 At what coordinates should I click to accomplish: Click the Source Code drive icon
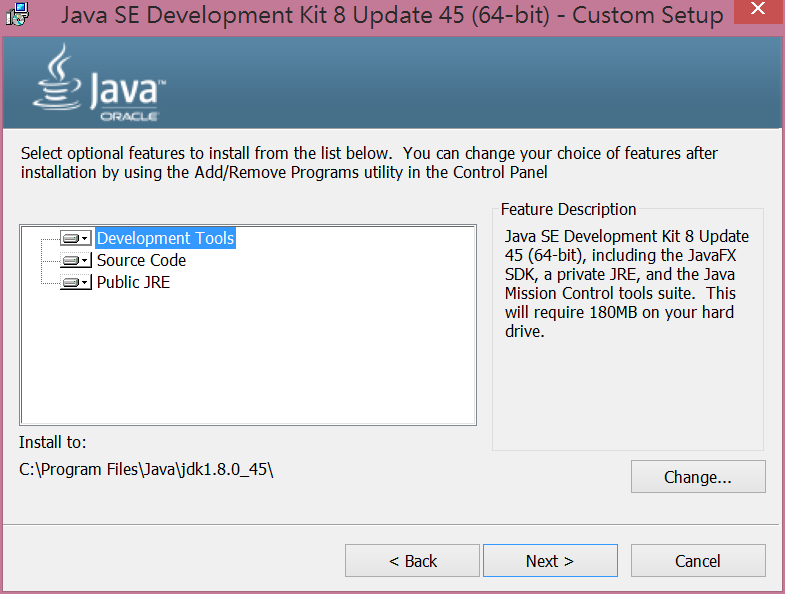pyautogui.click(x=70, y=261)
